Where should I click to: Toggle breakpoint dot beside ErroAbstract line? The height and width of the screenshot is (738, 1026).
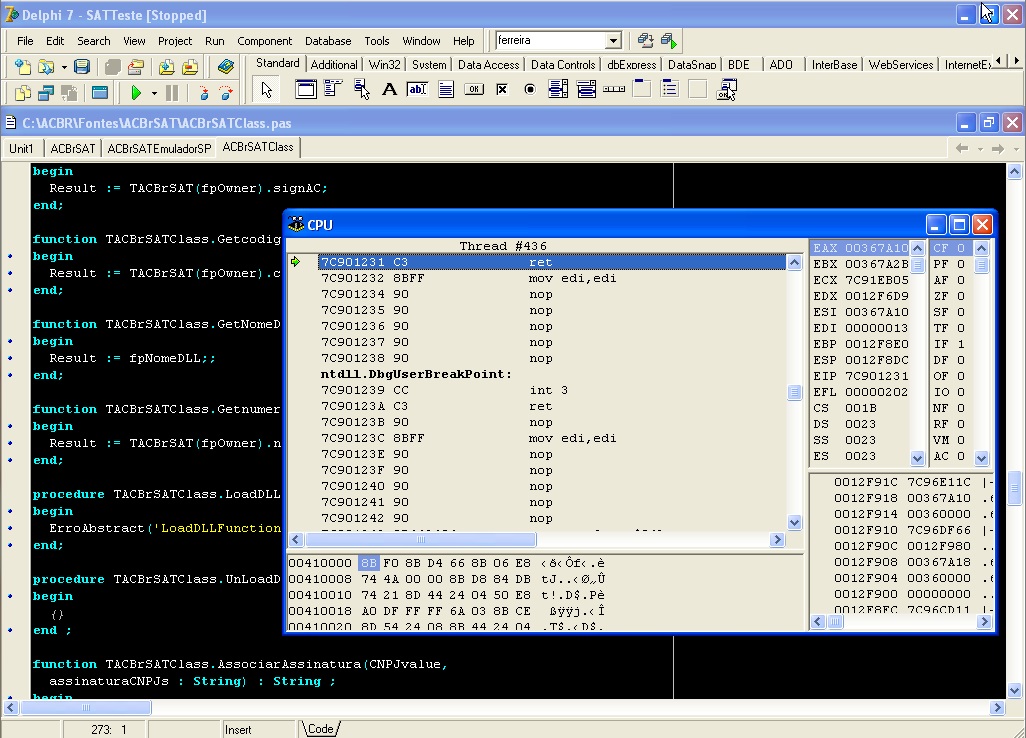10,529
